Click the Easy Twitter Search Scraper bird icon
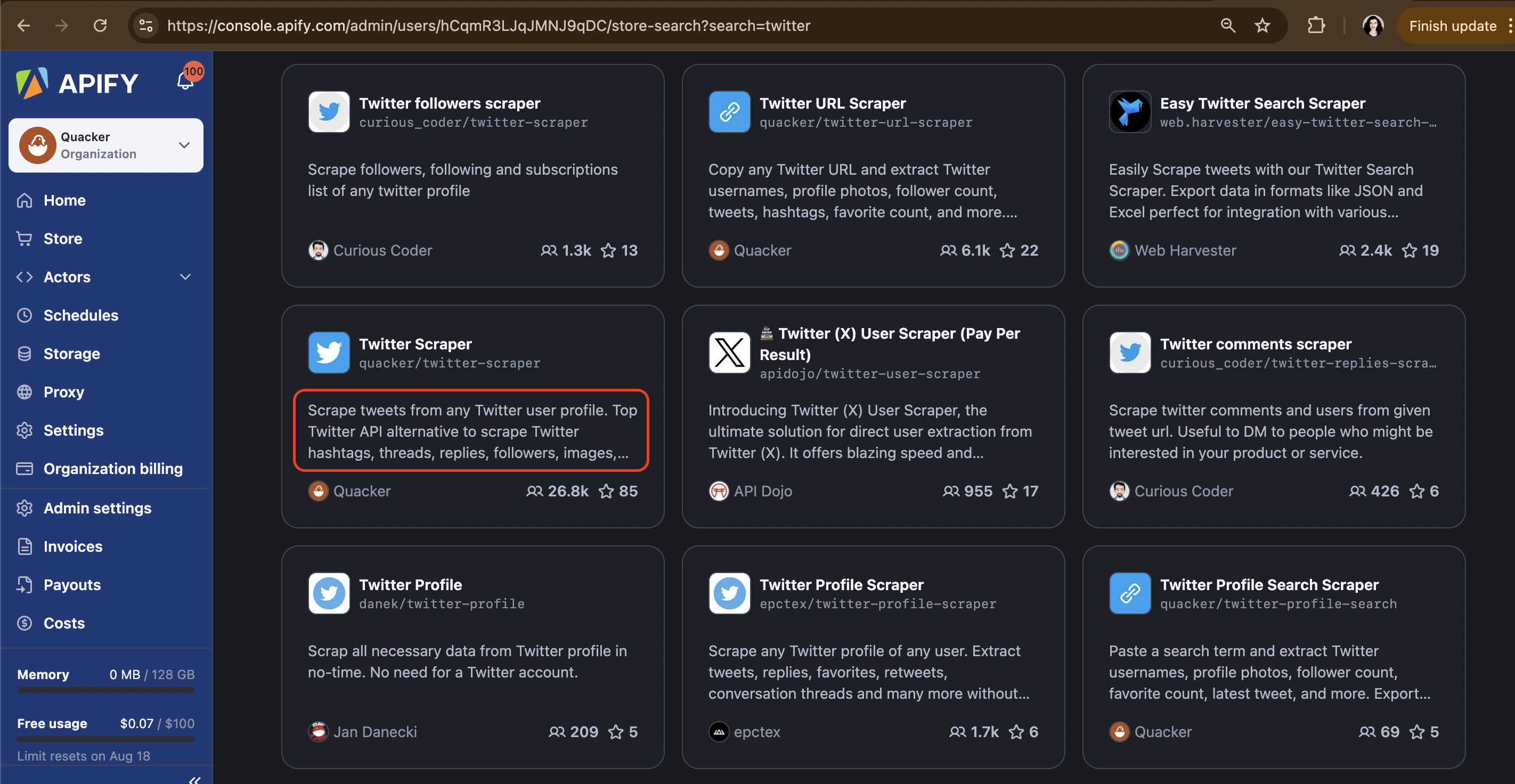 tap(1129, 112)
